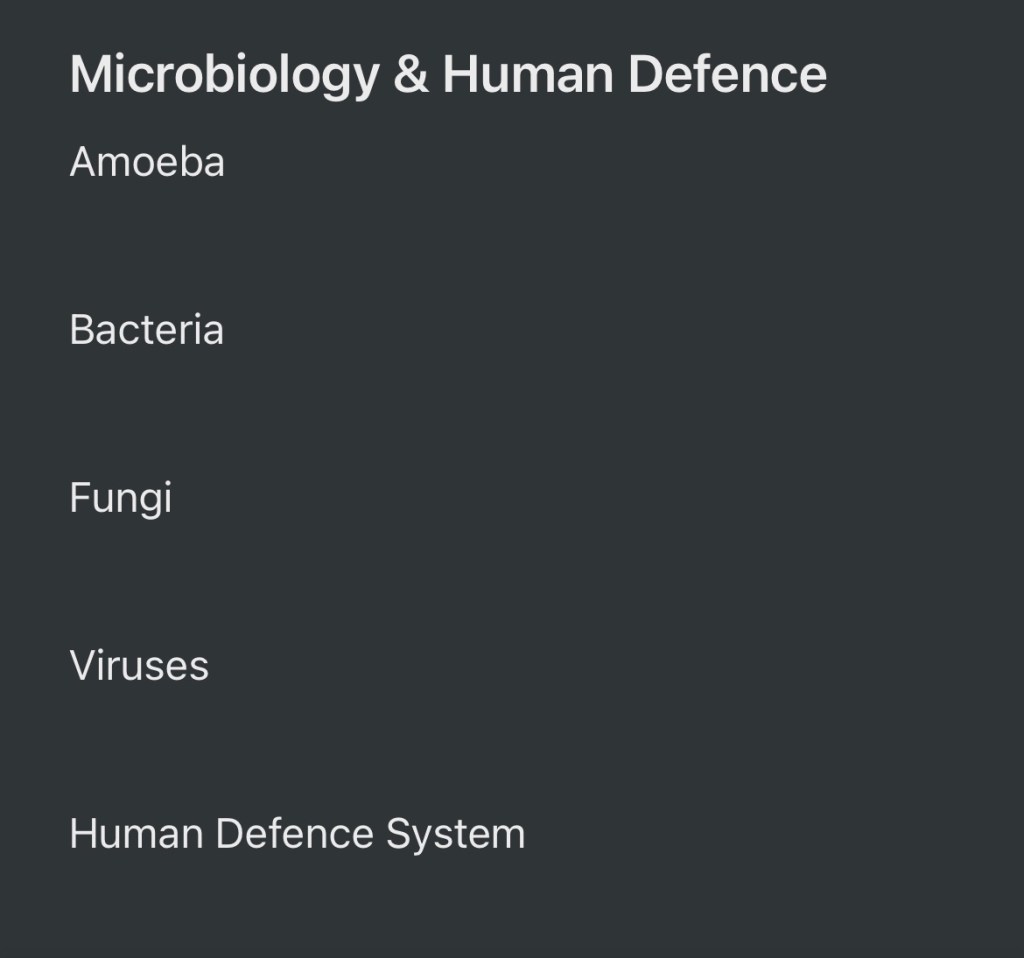Select the Bacteria topic
This screenshot has height=958, width=1024.
tap(146, 330)
